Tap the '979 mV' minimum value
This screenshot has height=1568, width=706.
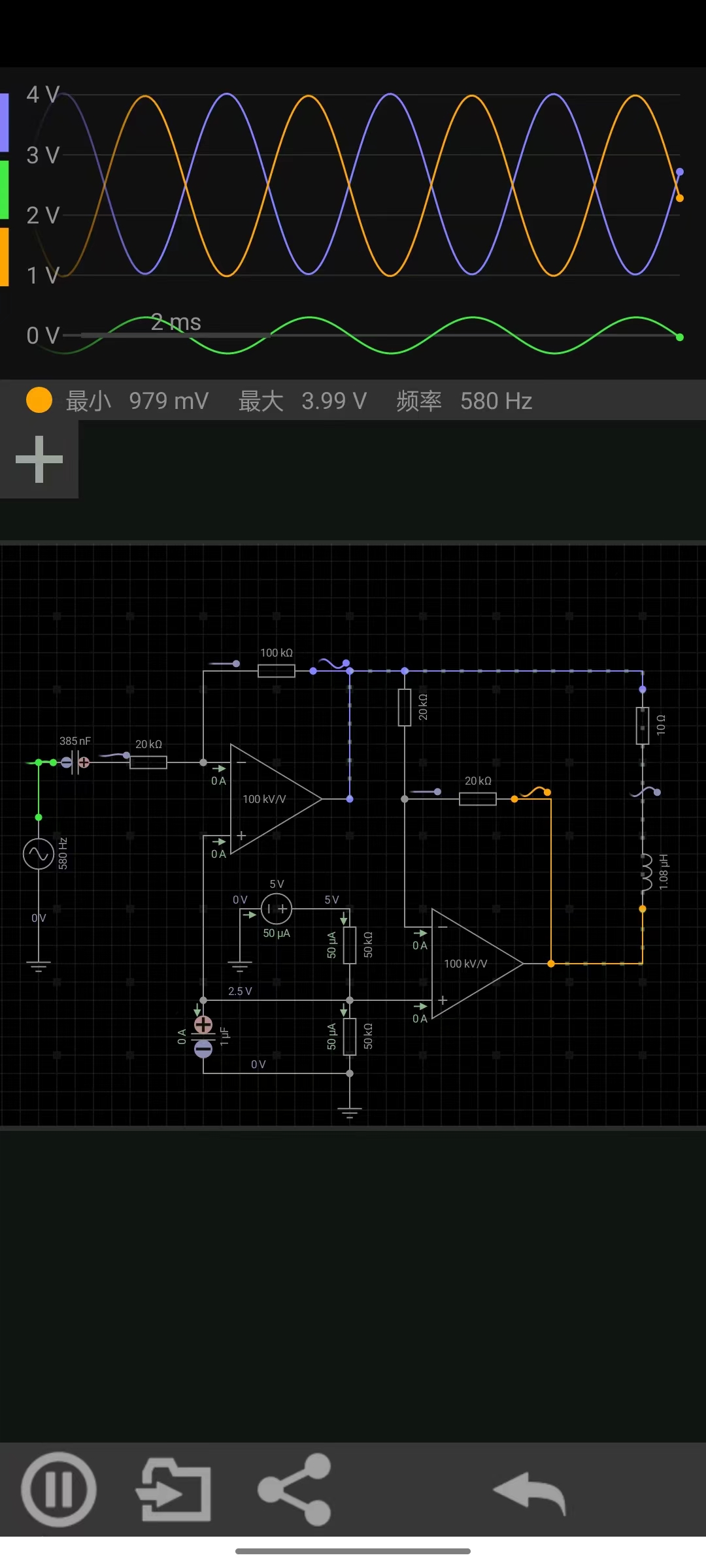169,400
